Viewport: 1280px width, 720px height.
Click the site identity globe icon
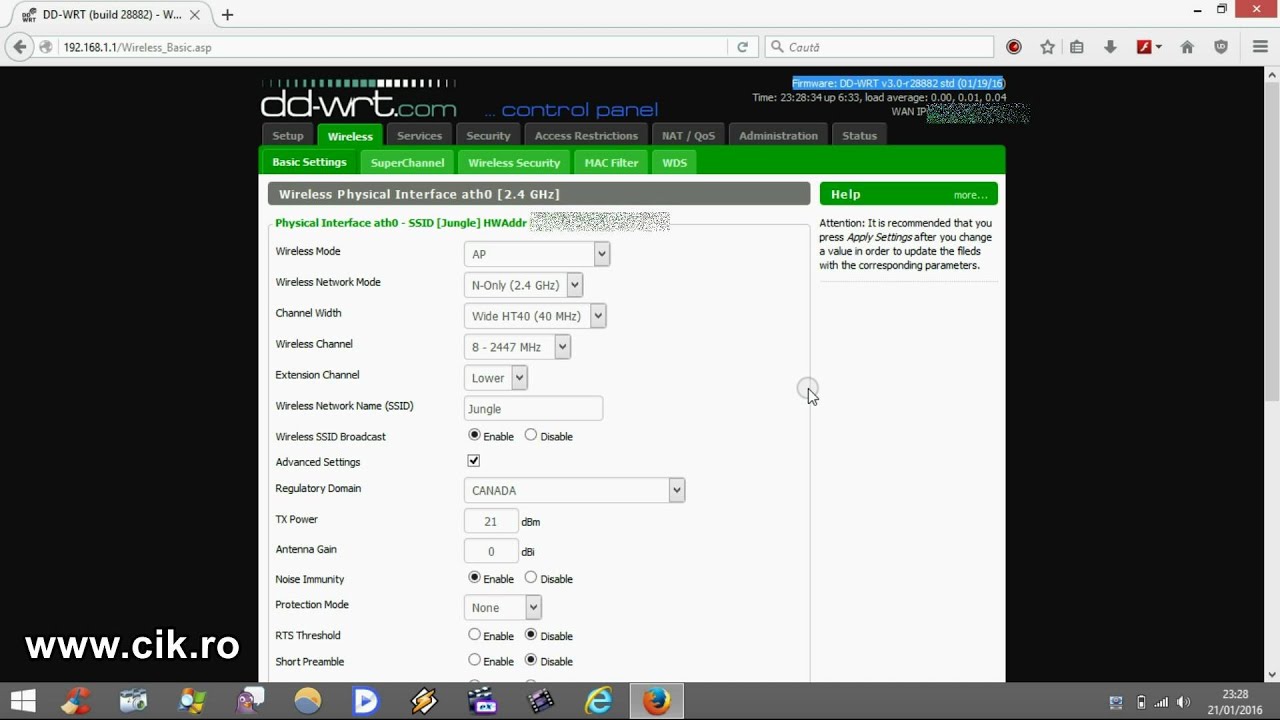point(46,47)
